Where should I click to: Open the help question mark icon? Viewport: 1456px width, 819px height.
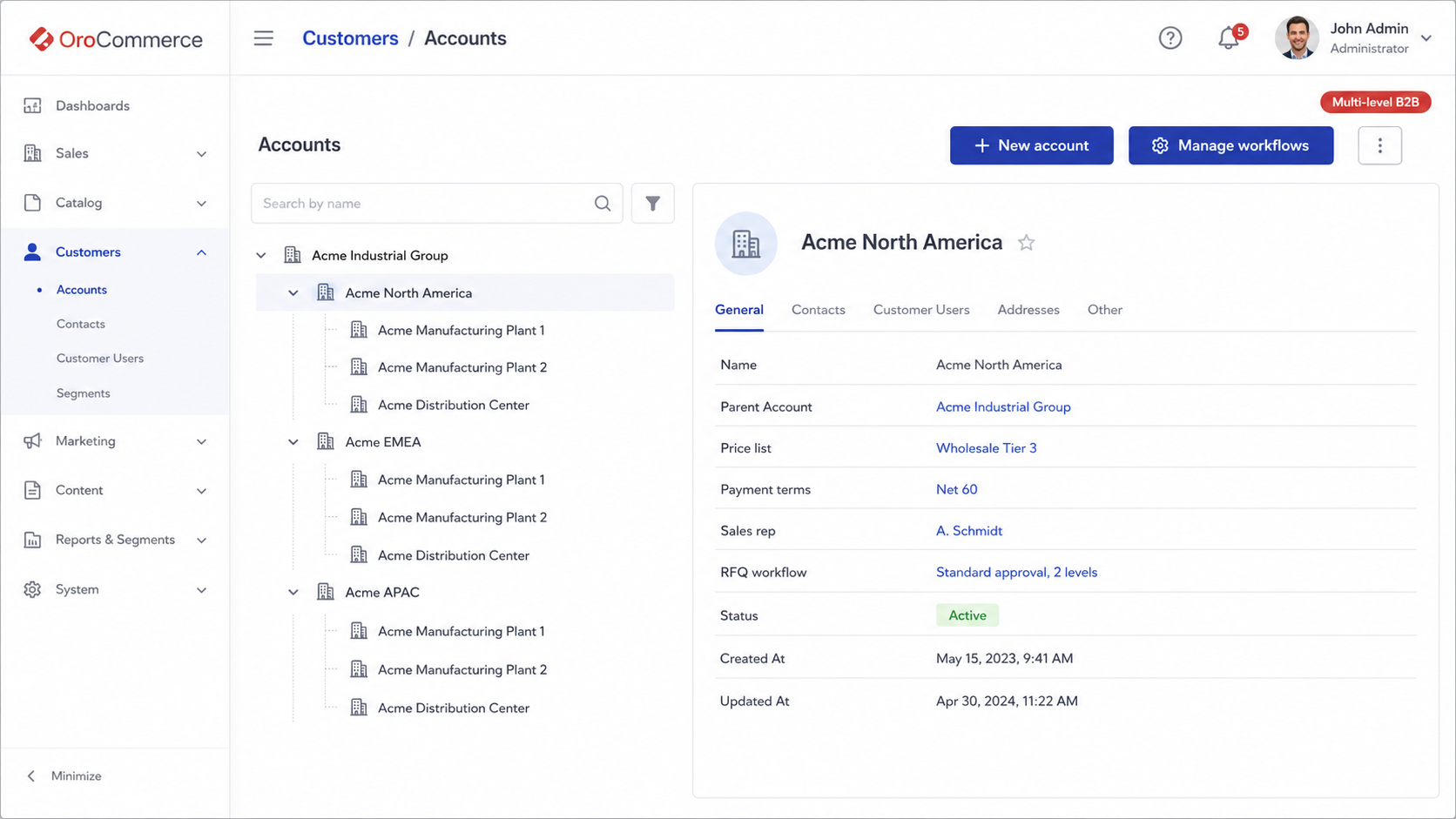[1170, 38]
